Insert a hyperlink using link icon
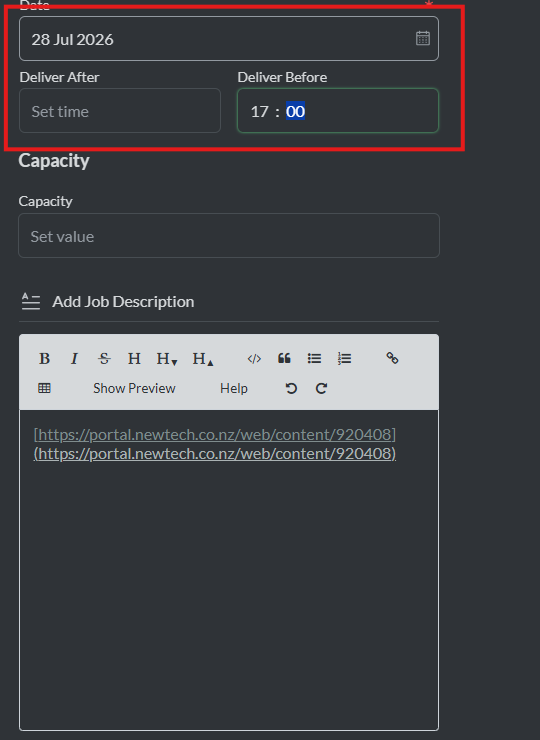540x740 pixels. coord(392,358)
